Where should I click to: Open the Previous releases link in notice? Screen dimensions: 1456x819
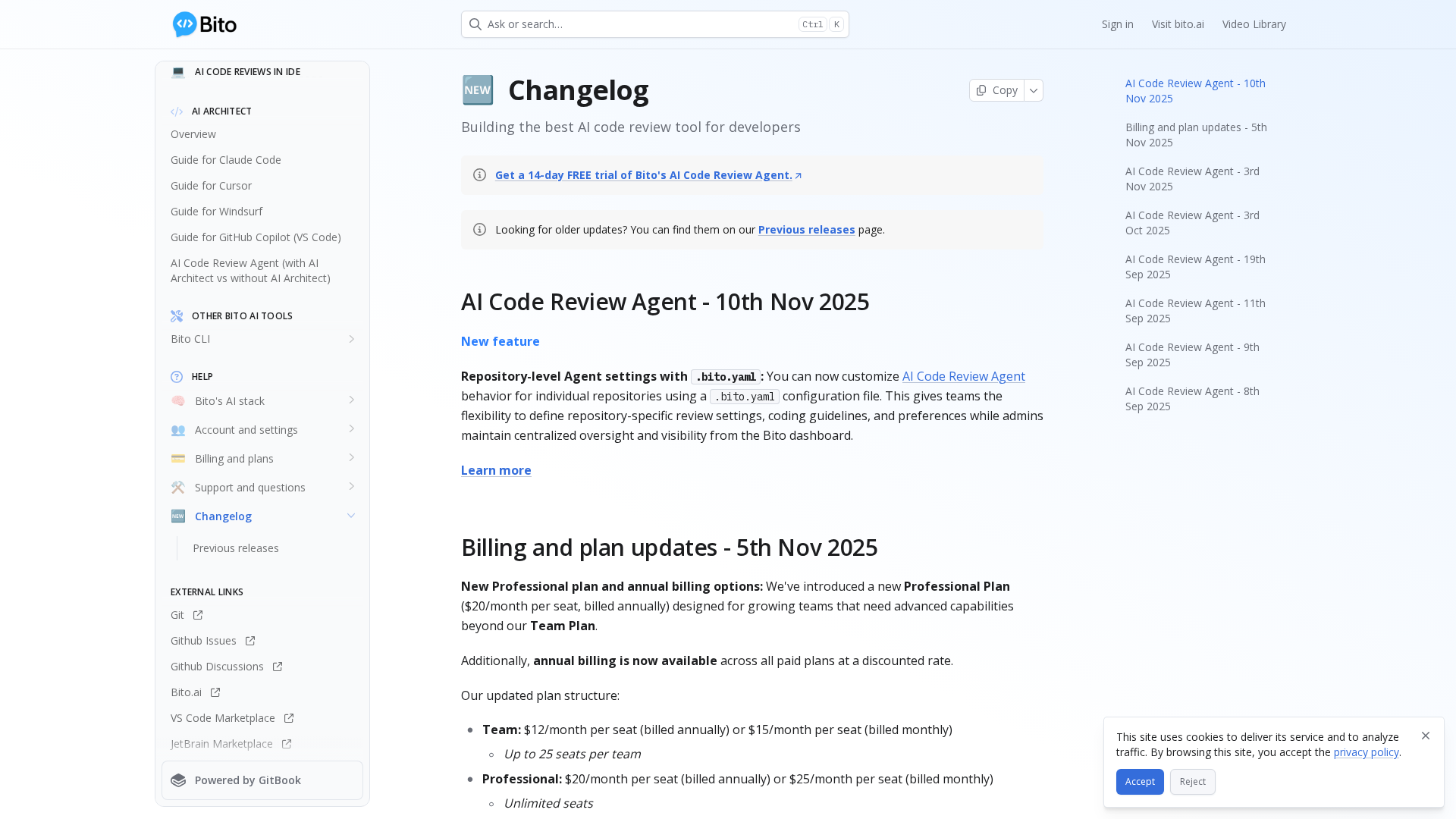(x=806, y=230)
